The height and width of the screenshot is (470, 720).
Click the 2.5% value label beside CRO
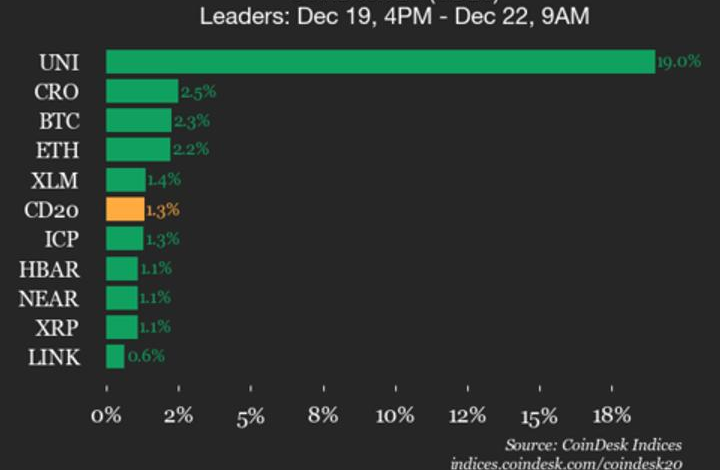[198, 92]
